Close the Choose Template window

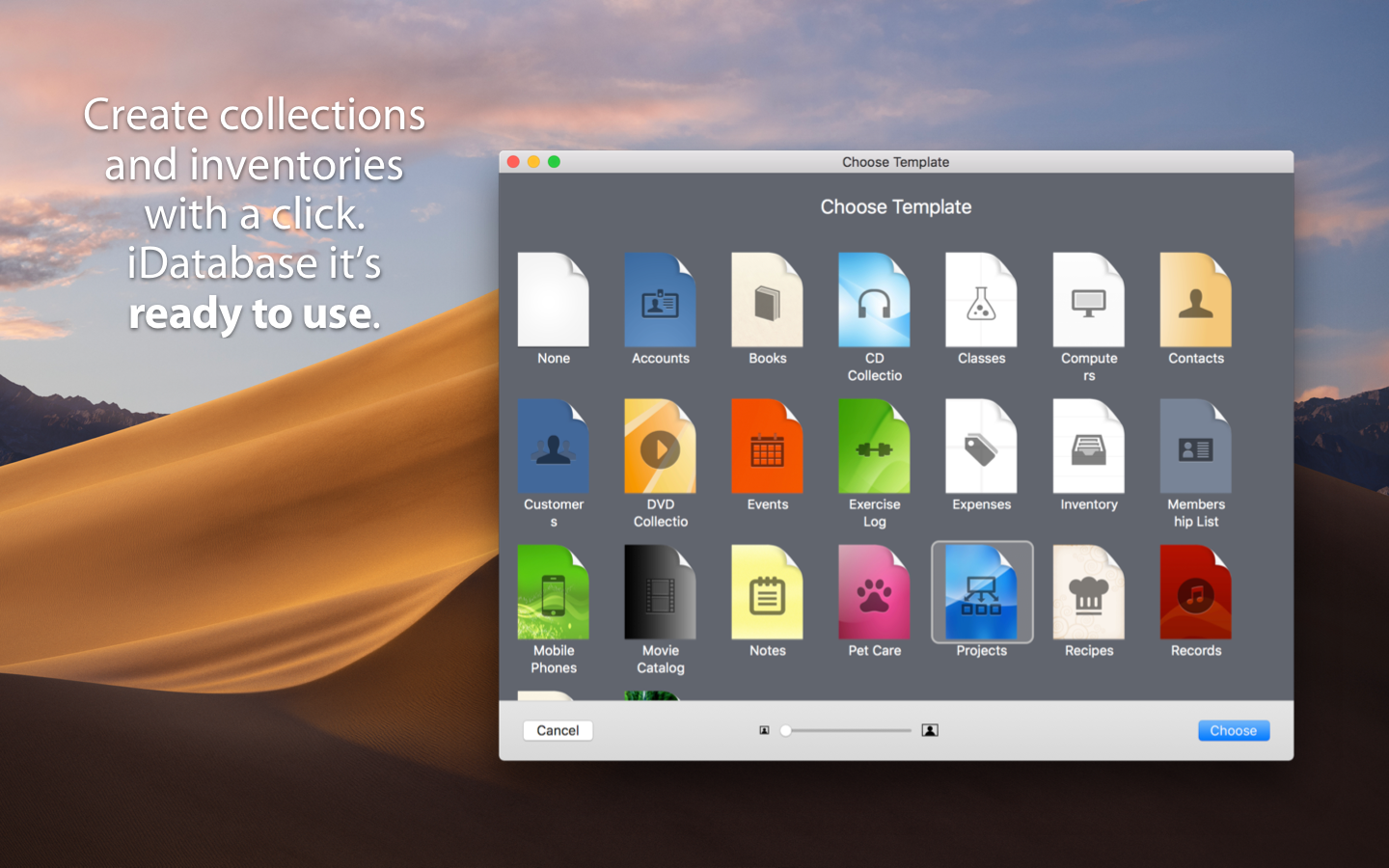[x=514, y=162]
